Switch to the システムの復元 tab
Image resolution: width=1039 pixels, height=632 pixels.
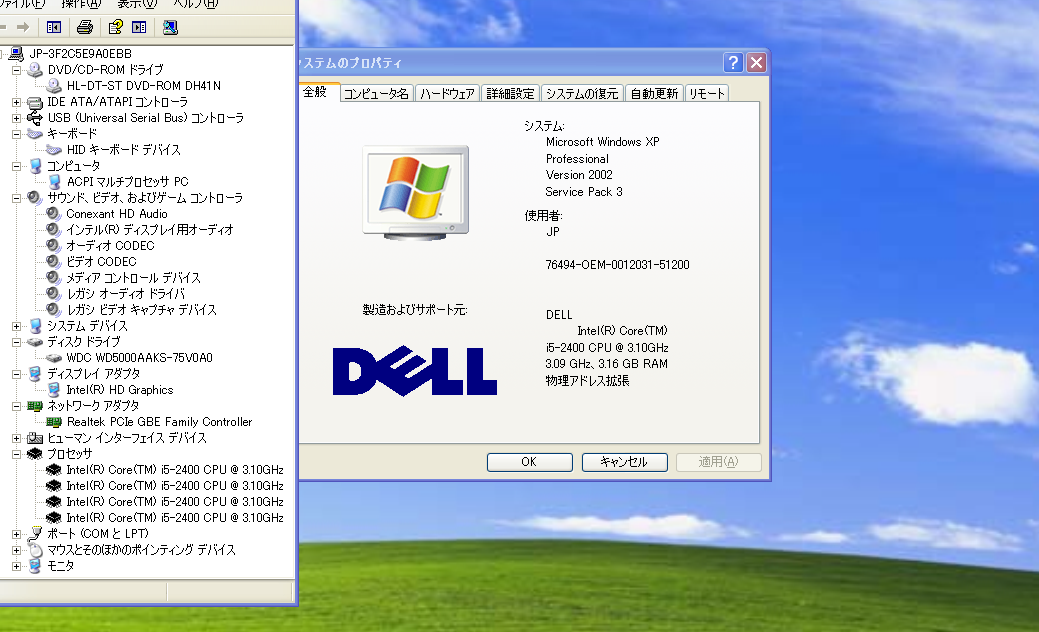[x=582, y=94]
